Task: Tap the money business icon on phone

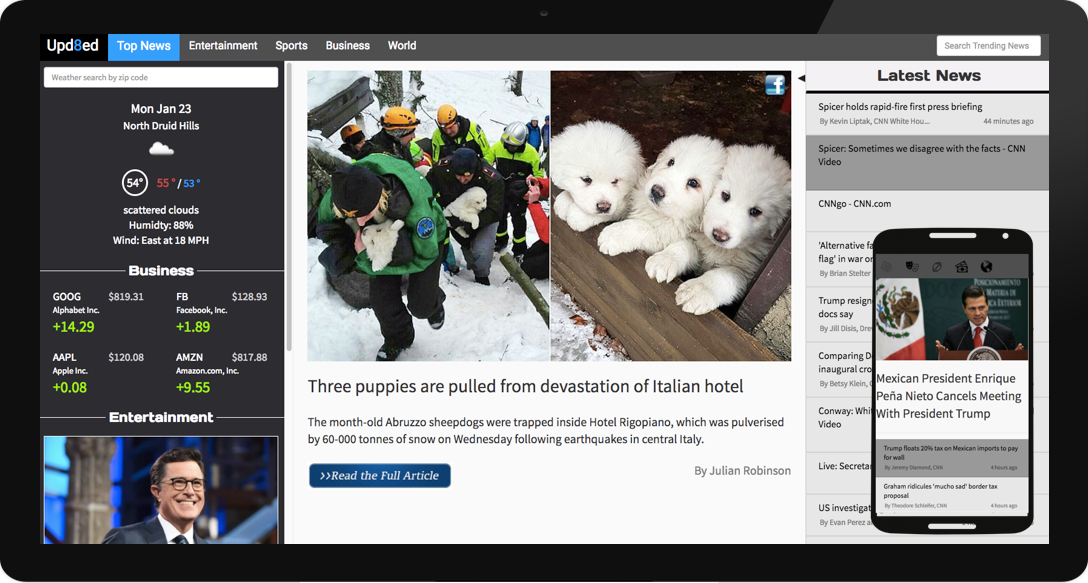Action: coord(961,267)
